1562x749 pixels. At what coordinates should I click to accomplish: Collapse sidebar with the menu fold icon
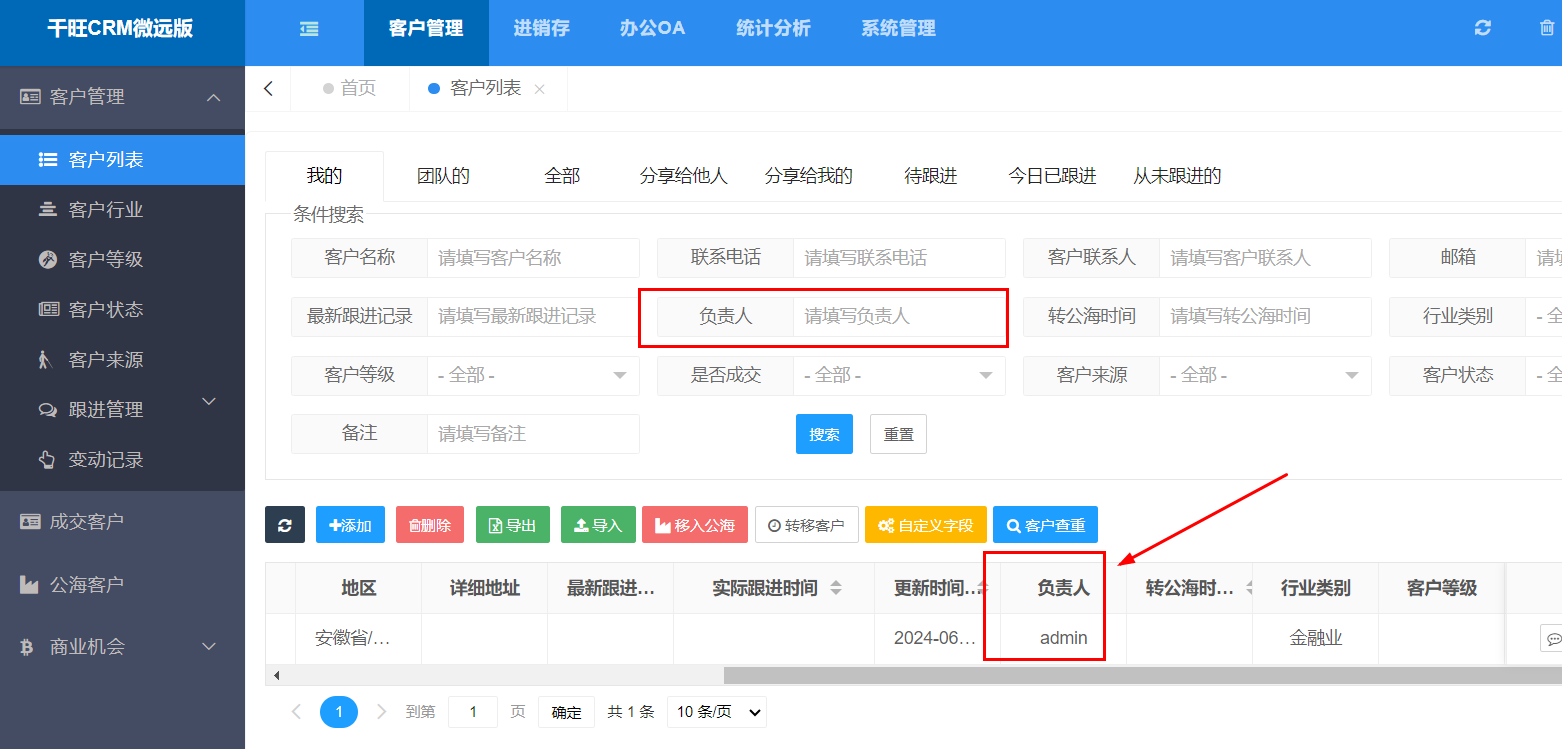(x=309, y=29)
